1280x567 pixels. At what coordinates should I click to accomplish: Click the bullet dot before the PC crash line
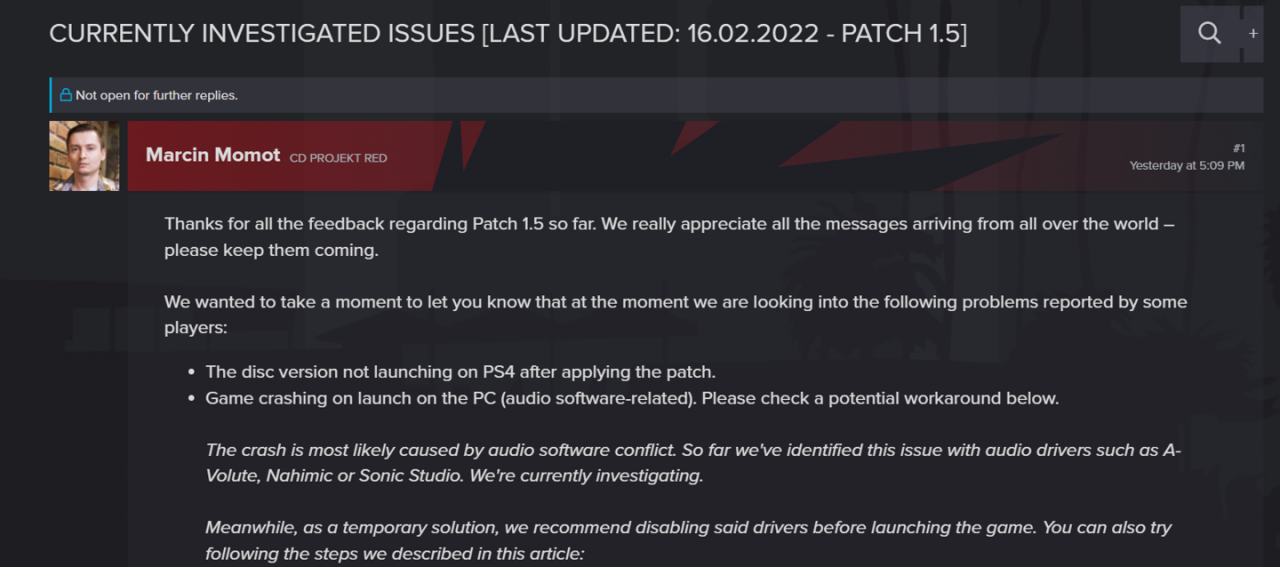[x=191, y=399]
